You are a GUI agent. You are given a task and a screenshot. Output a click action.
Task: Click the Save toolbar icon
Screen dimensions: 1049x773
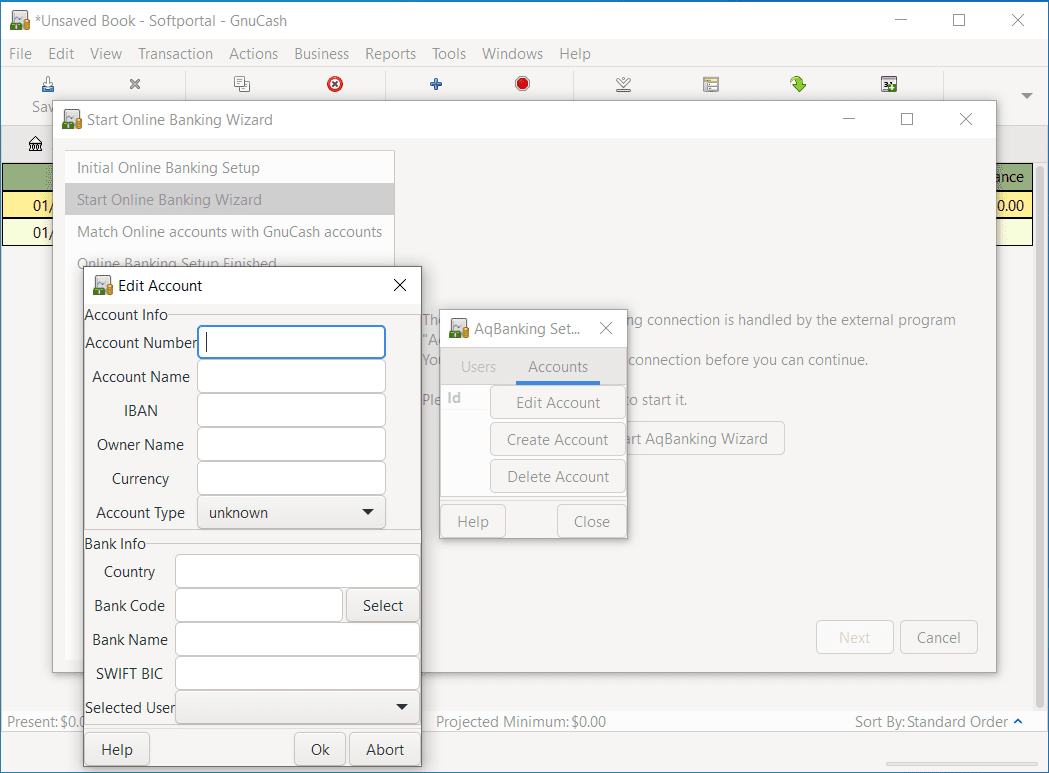point(47,84)
